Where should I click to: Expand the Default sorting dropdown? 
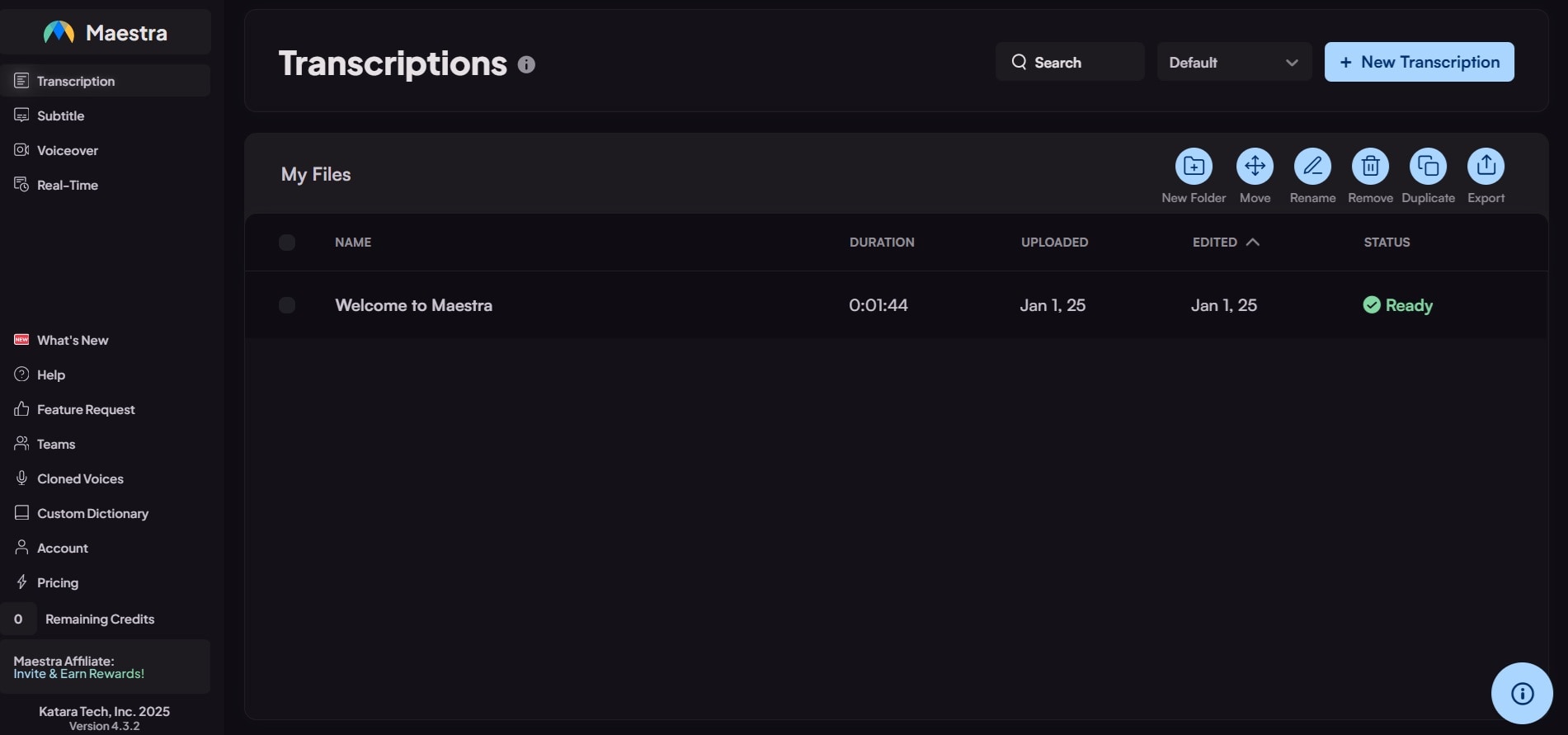[x=1234, y=62]
